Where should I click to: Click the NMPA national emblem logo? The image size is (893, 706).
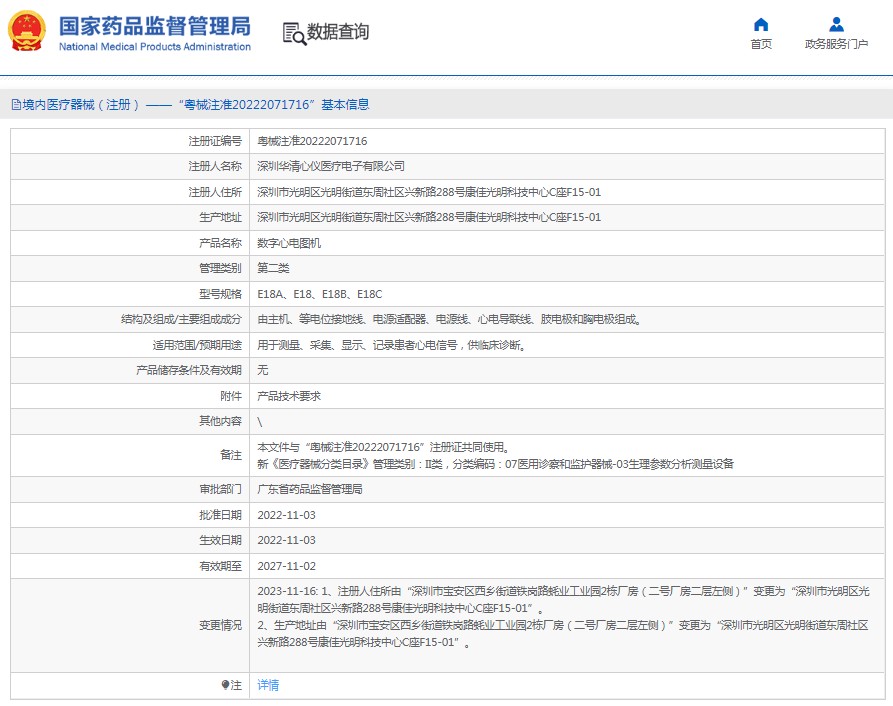27,32
